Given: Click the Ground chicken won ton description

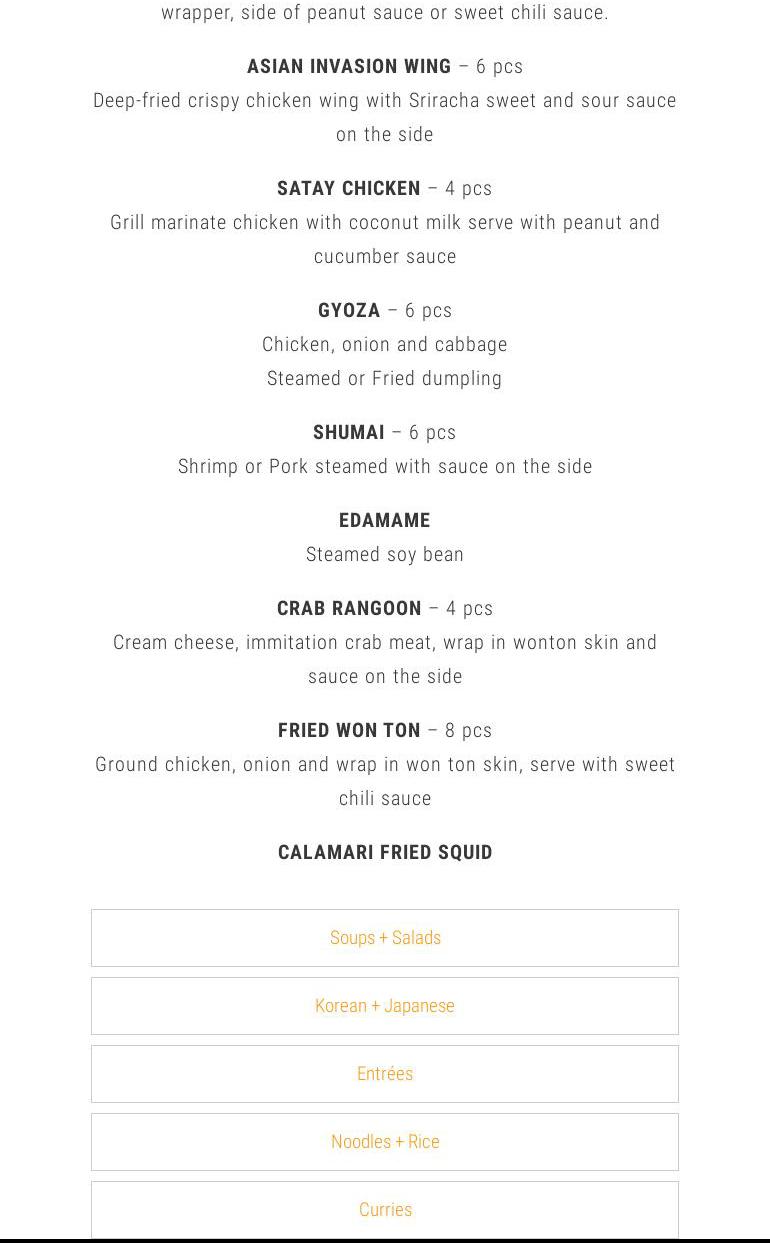Looking at the screenshot, I should tap(385, 765).
